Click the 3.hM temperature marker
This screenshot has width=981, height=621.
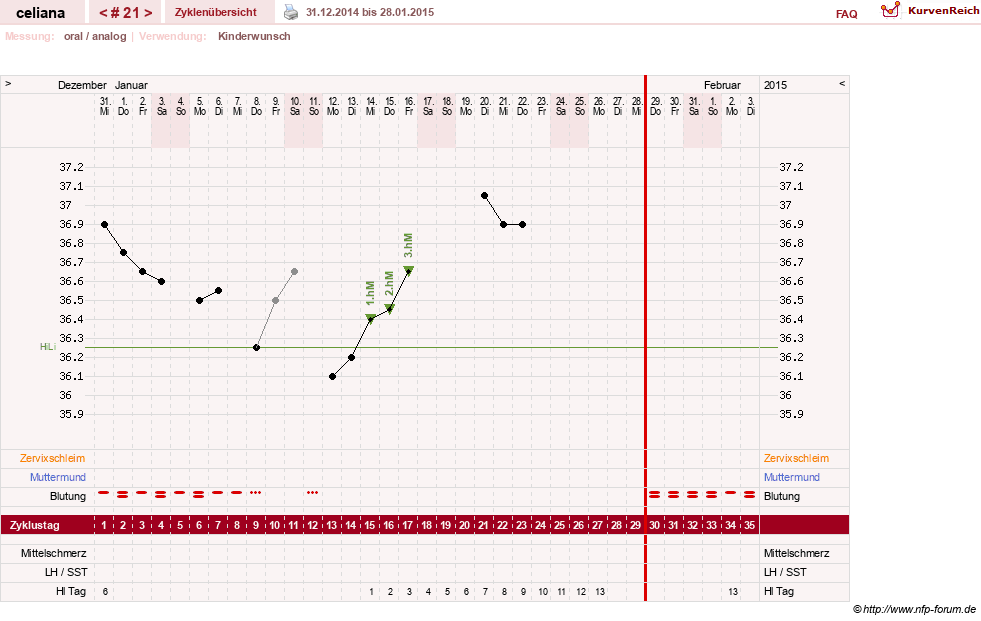pyautogui.click(x=409, y=270)
